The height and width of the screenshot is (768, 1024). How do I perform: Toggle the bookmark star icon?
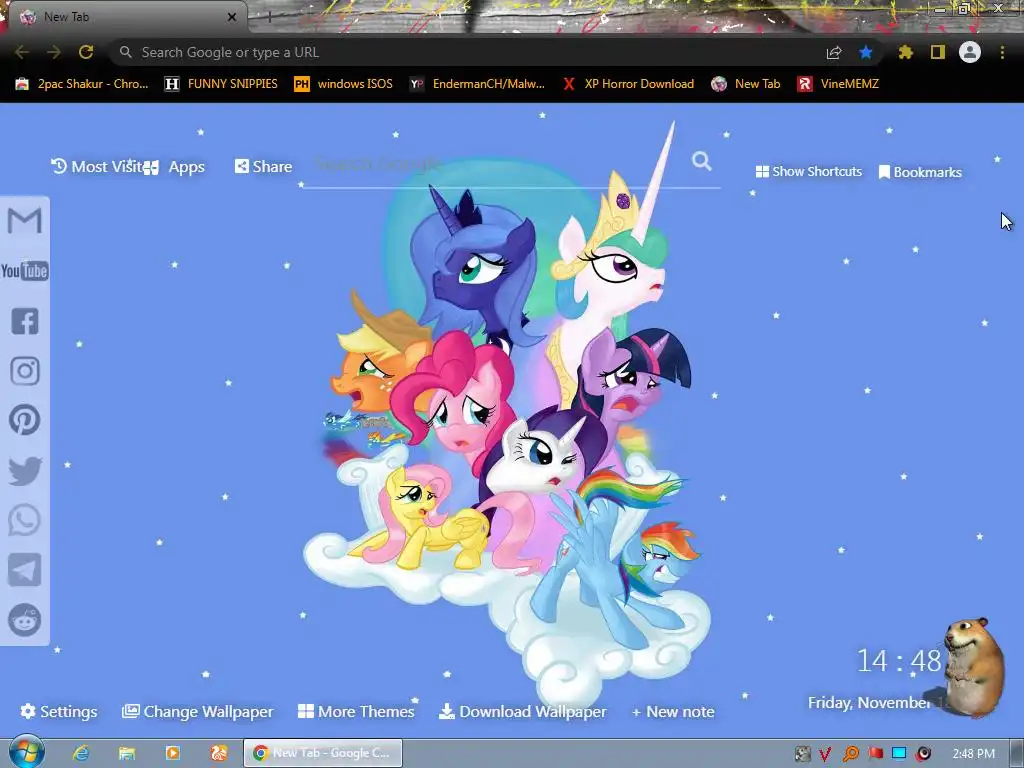point(866,52)
